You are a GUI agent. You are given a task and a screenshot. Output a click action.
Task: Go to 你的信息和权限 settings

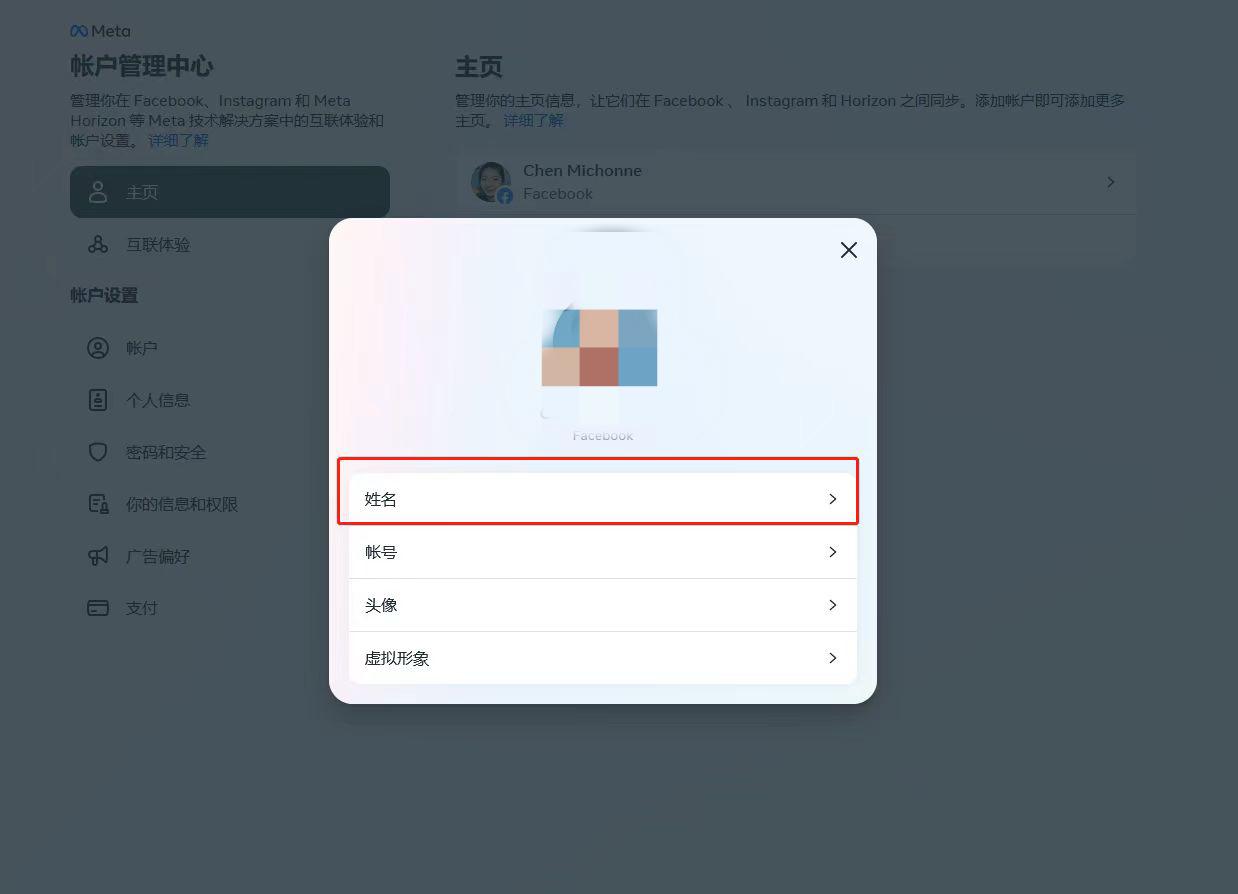coord(182,504)
